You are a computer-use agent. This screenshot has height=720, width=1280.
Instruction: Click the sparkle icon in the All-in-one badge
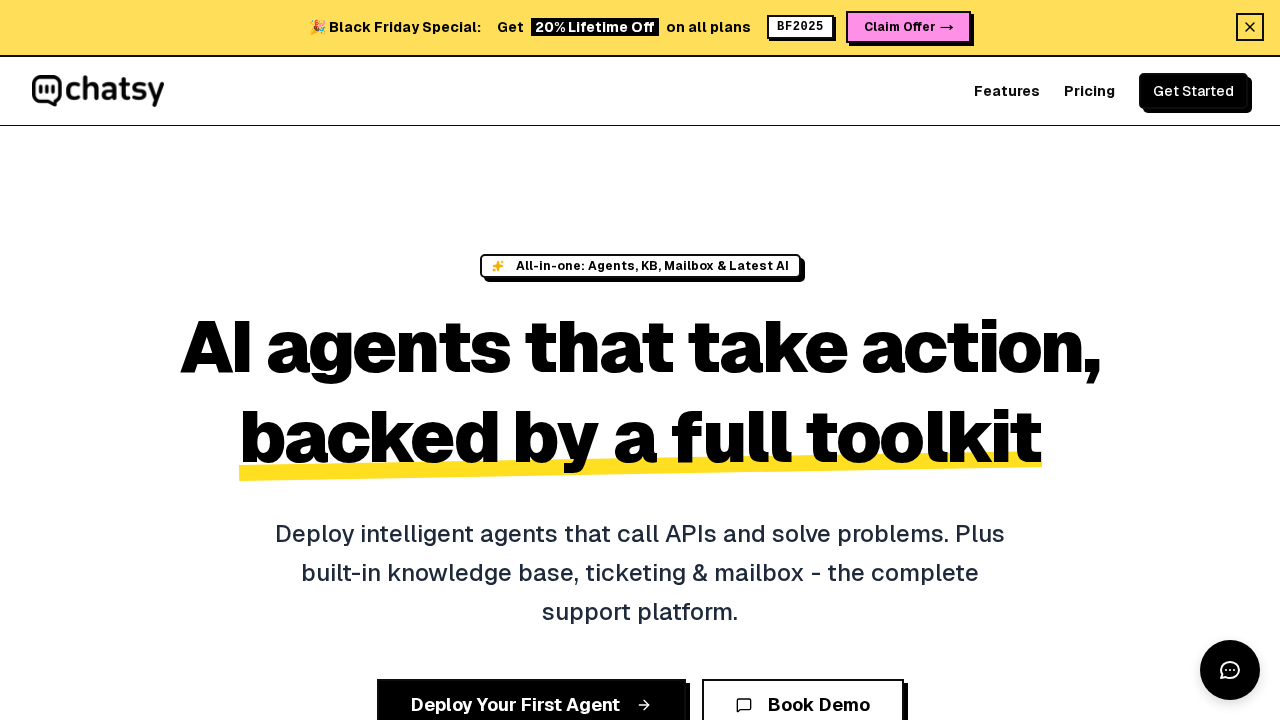[498, 266]
